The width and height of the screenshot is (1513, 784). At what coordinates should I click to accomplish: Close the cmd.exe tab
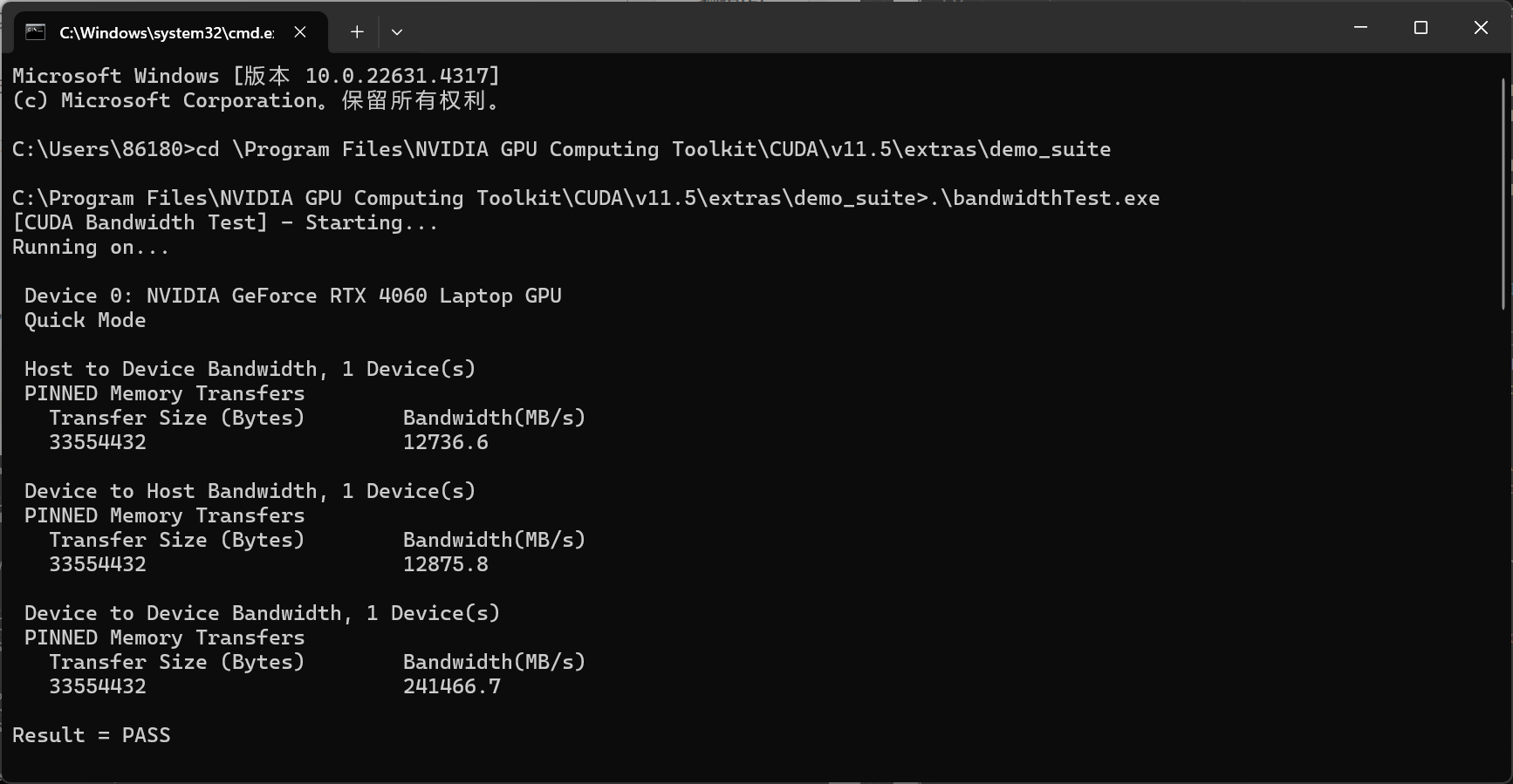pyautogui.click(x=300, y=32)
